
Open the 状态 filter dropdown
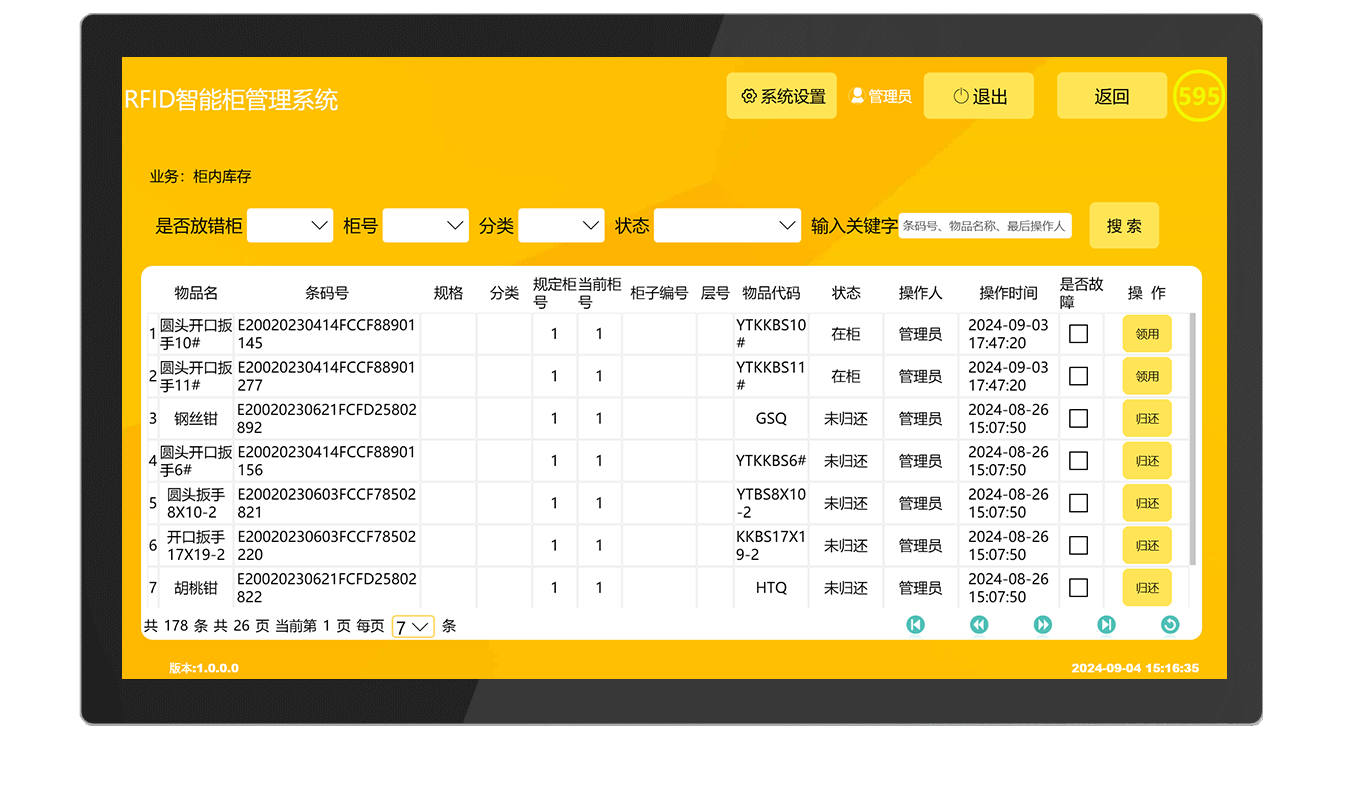[727, 226]
